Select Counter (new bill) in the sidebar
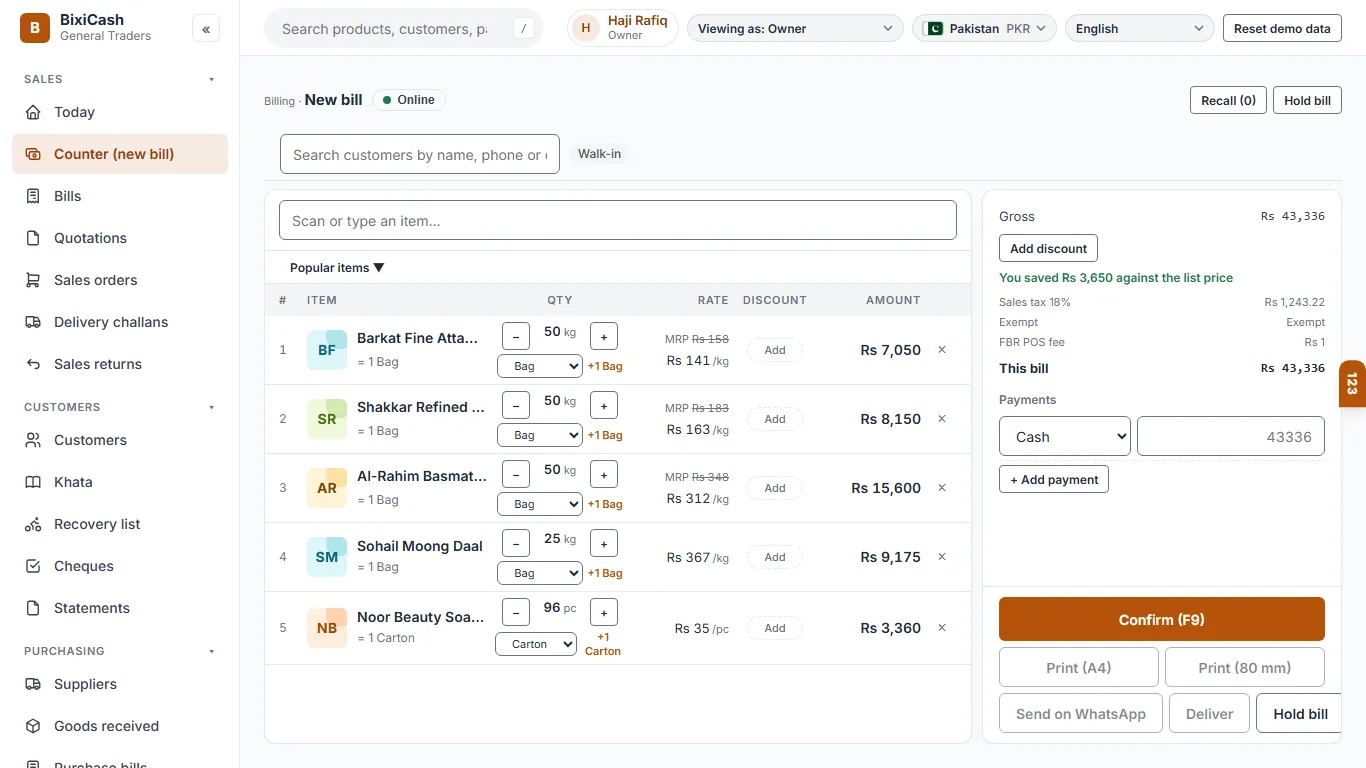The height and width of the screenshot is (768, 1366). click(x=120, y=154)
